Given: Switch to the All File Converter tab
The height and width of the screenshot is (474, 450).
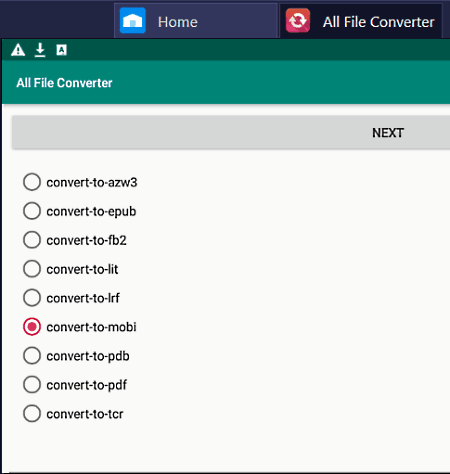Looking at the screenshot, I should (361, 21).
